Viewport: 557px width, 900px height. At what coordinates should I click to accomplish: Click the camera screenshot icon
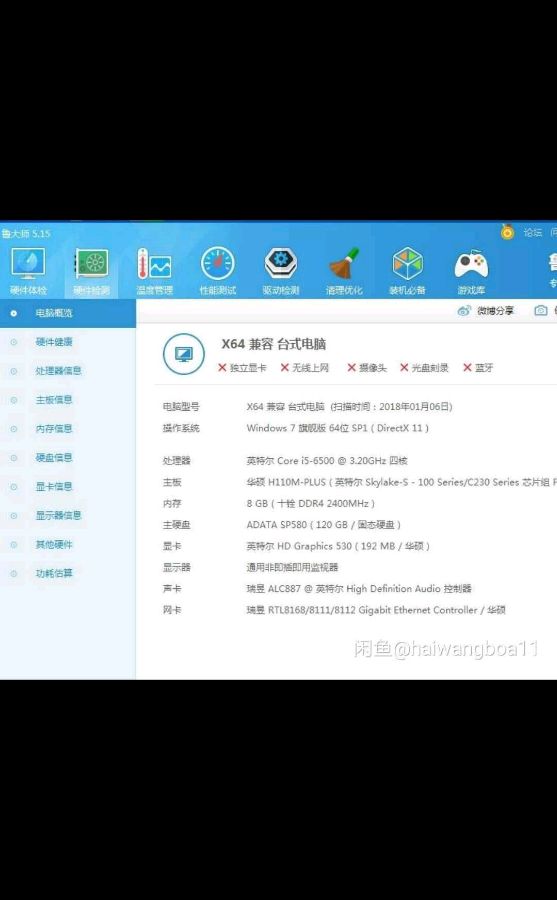(540, 311)
